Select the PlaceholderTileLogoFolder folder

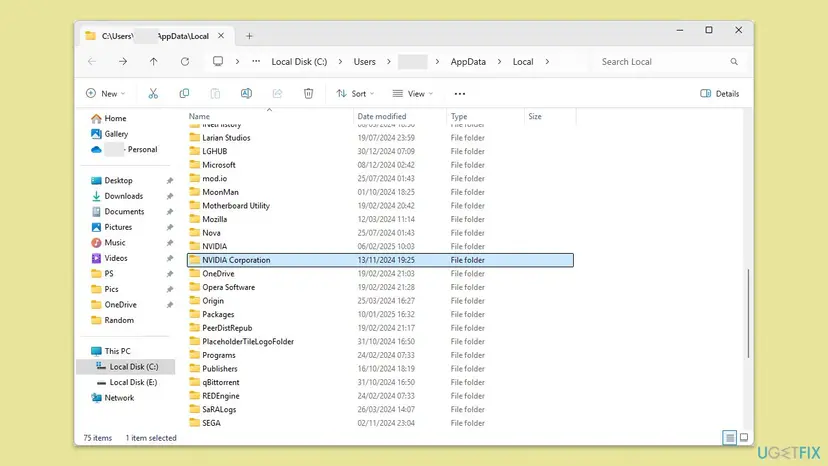380,342
